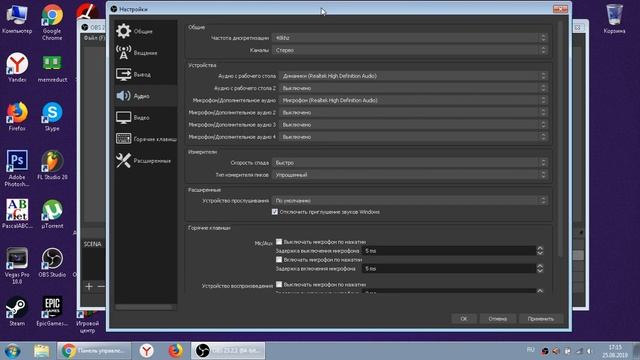640x360 pixels.
Task: Select the SCENA scene in OBS
Action: [x=93, y=244]
